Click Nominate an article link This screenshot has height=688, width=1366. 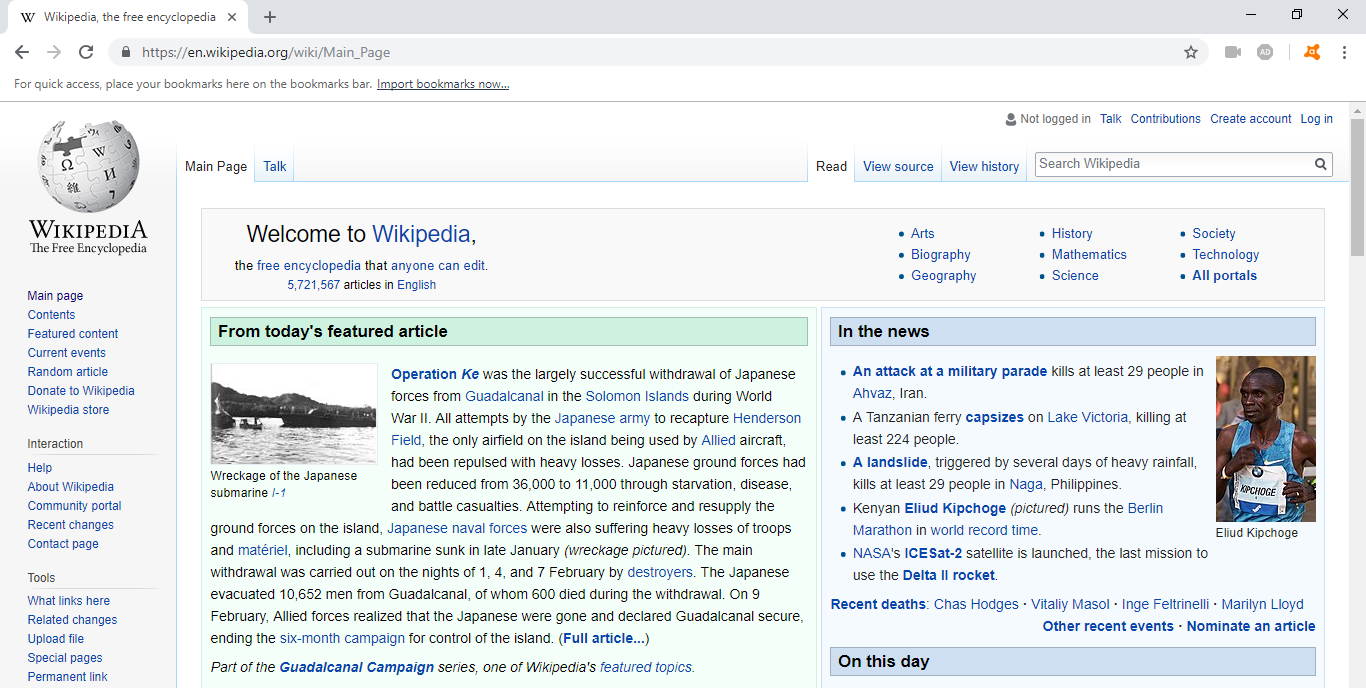tap(1251, 626)
